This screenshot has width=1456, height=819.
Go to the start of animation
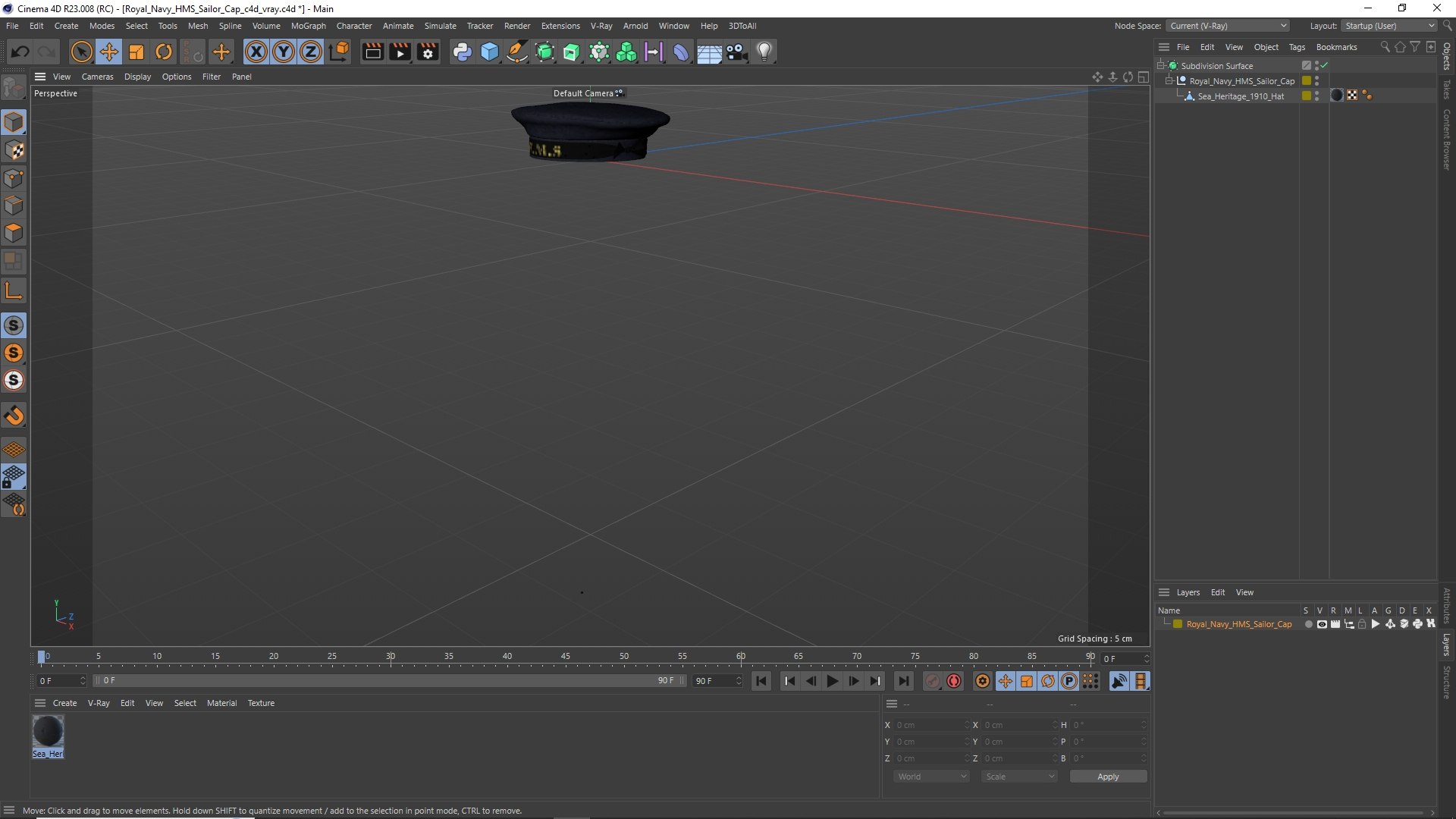click(761, 681)
